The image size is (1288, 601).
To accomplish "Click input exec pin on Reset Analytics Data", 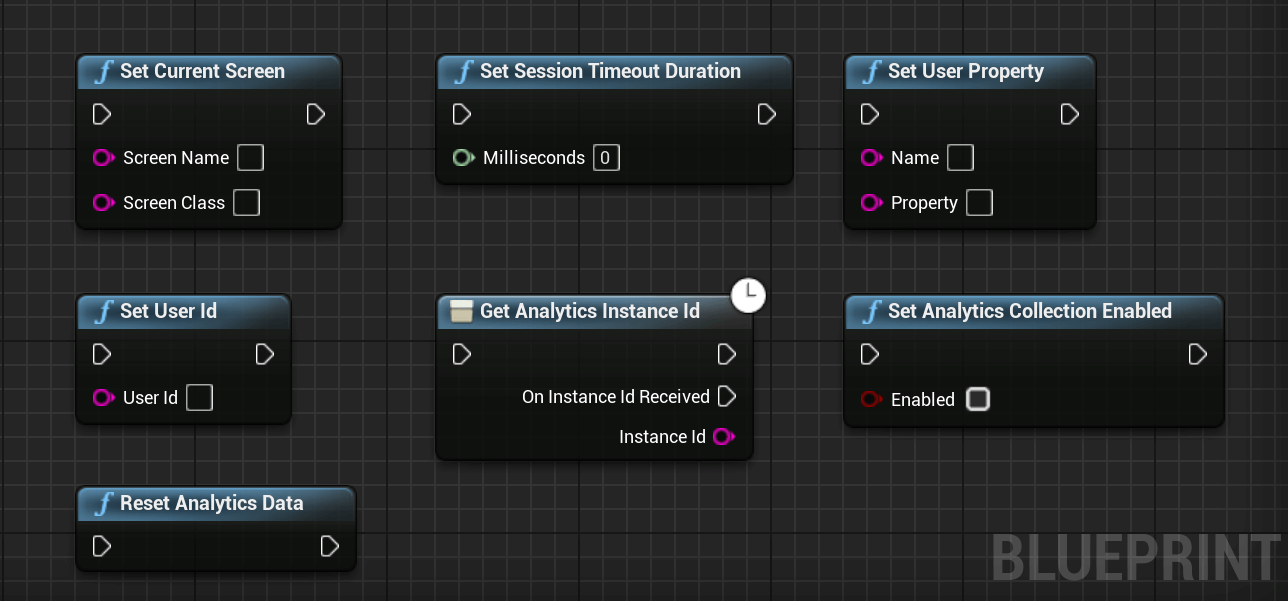I will [101, 546].
